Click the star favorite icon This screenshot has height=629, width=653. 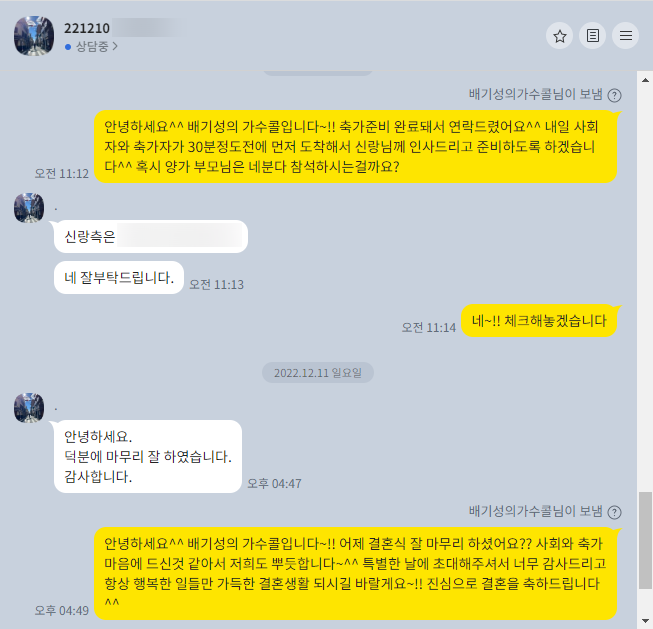[x=560, y=36]
